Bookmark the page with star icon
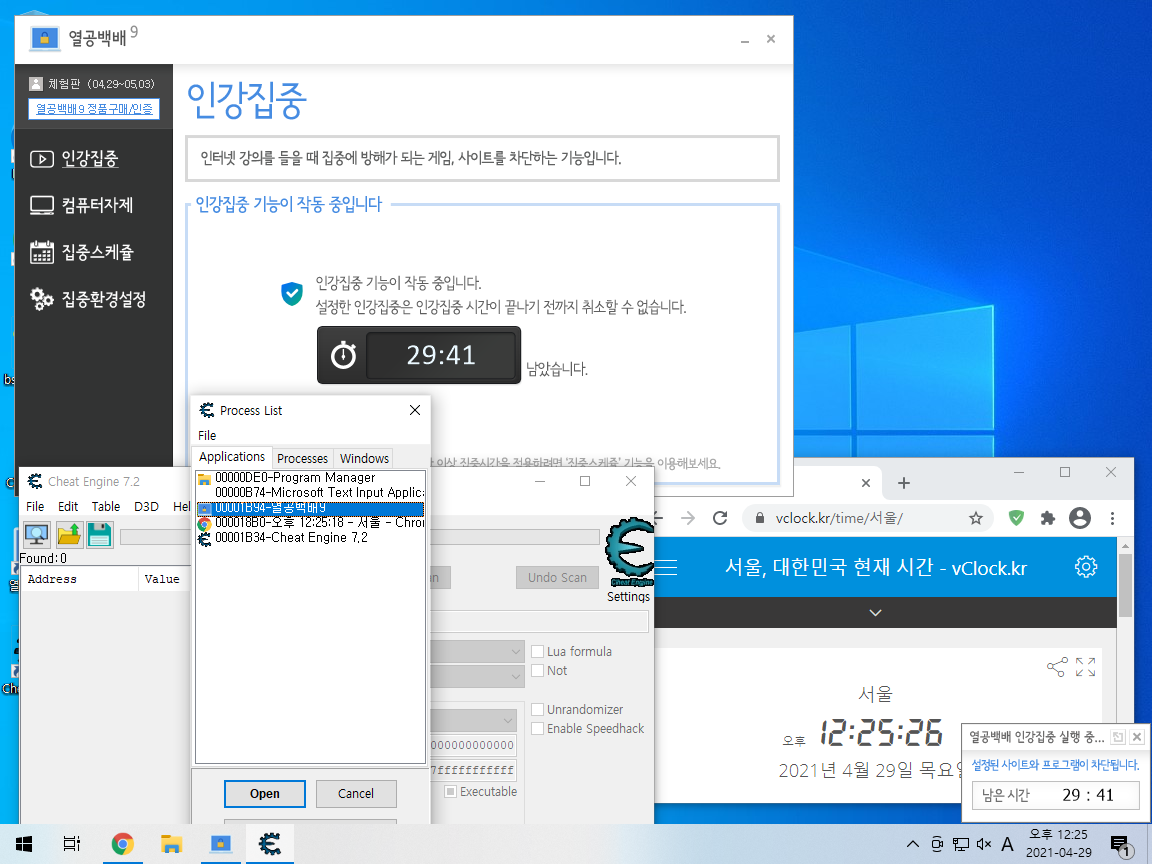Image resolution: width=1152 pixels, height=864 pixels. coord(976,518)
